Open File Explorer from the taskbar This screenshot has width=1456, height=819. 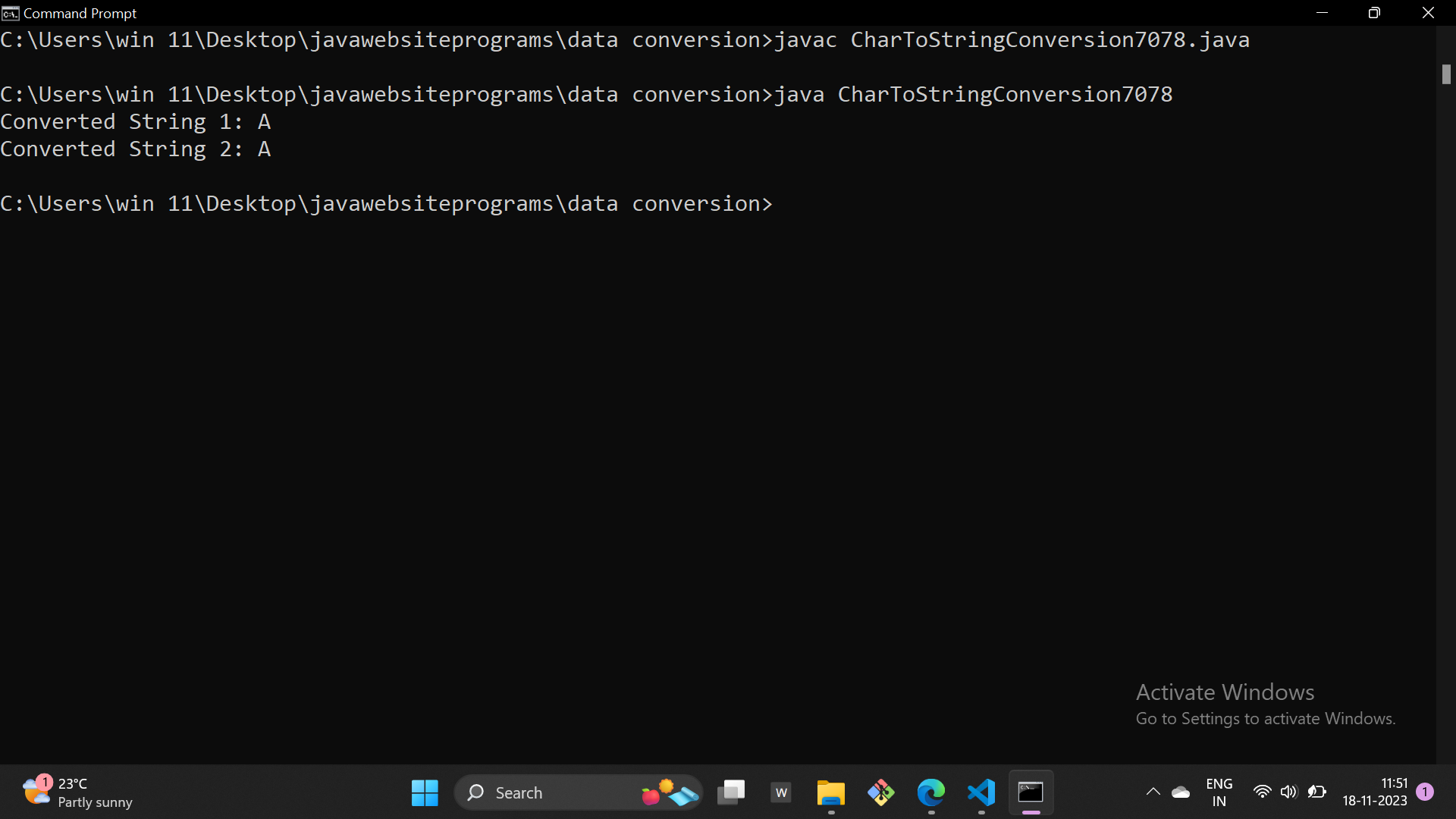831,792
